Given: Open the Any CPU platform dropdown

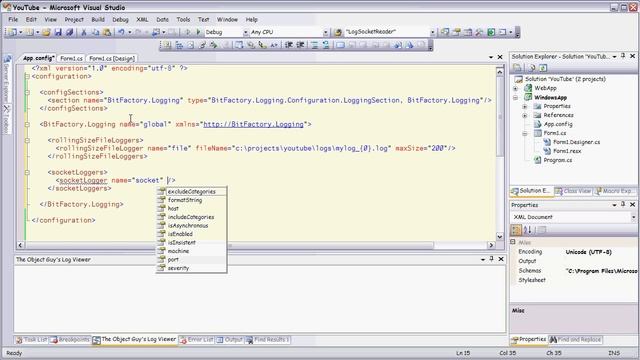Looking at the screenshot, I should pyautogui.click(x=326, y=32).
